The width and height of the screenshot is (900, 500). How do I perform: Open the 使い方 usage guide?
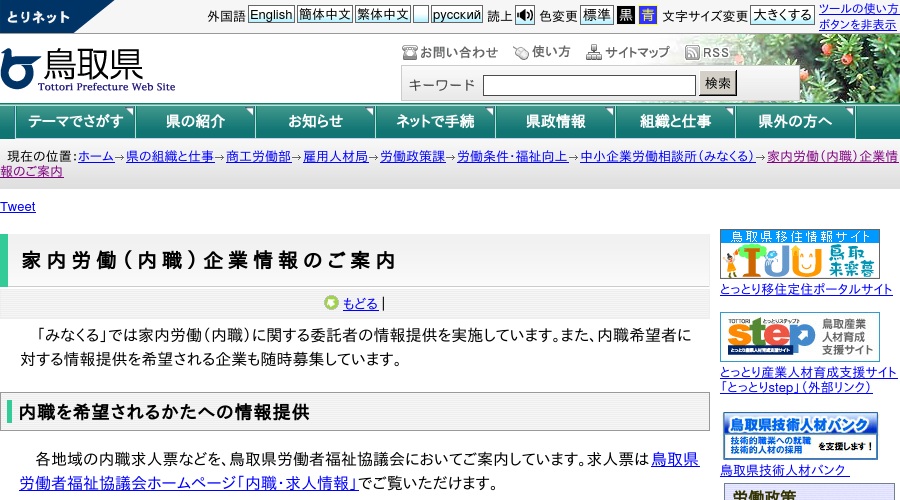[x=542, y=52]
